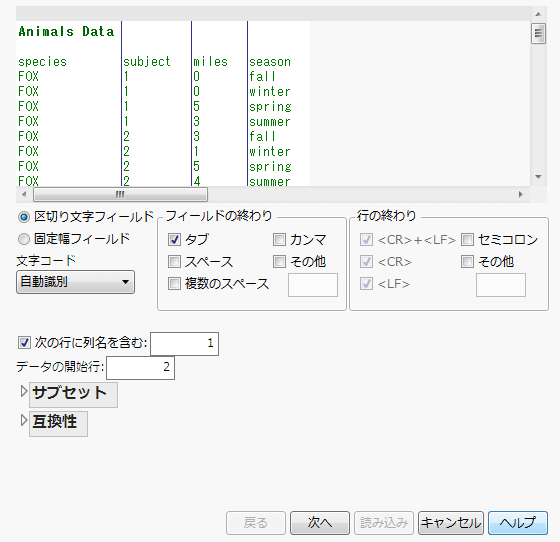Screen dimensions: 560x542
Task: Click the 'miles' column header text
Action: pos(210,62)
